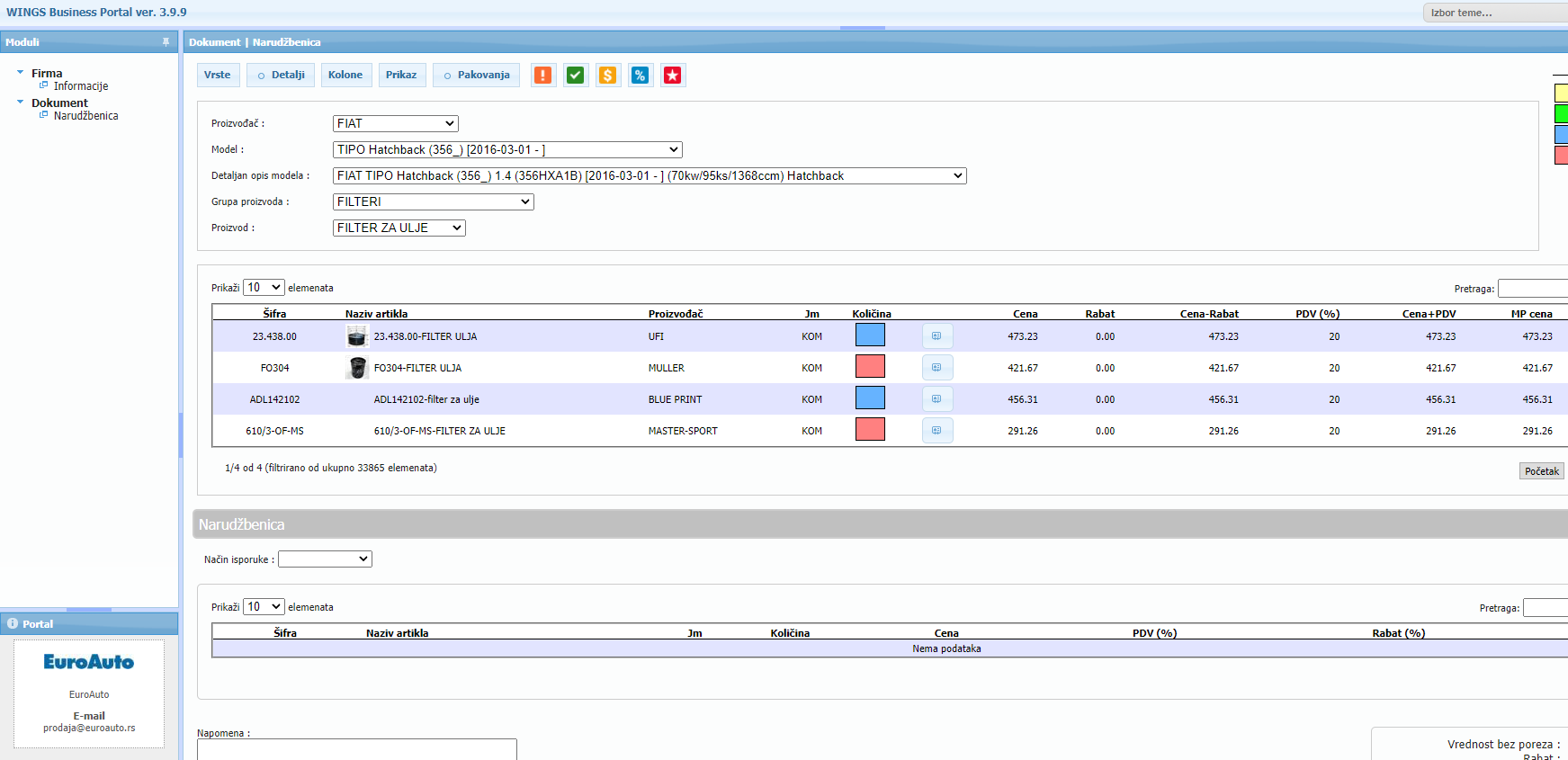Click the Napomena text box
This screenshot has width=1568, height=760.
tap(357, 749)
